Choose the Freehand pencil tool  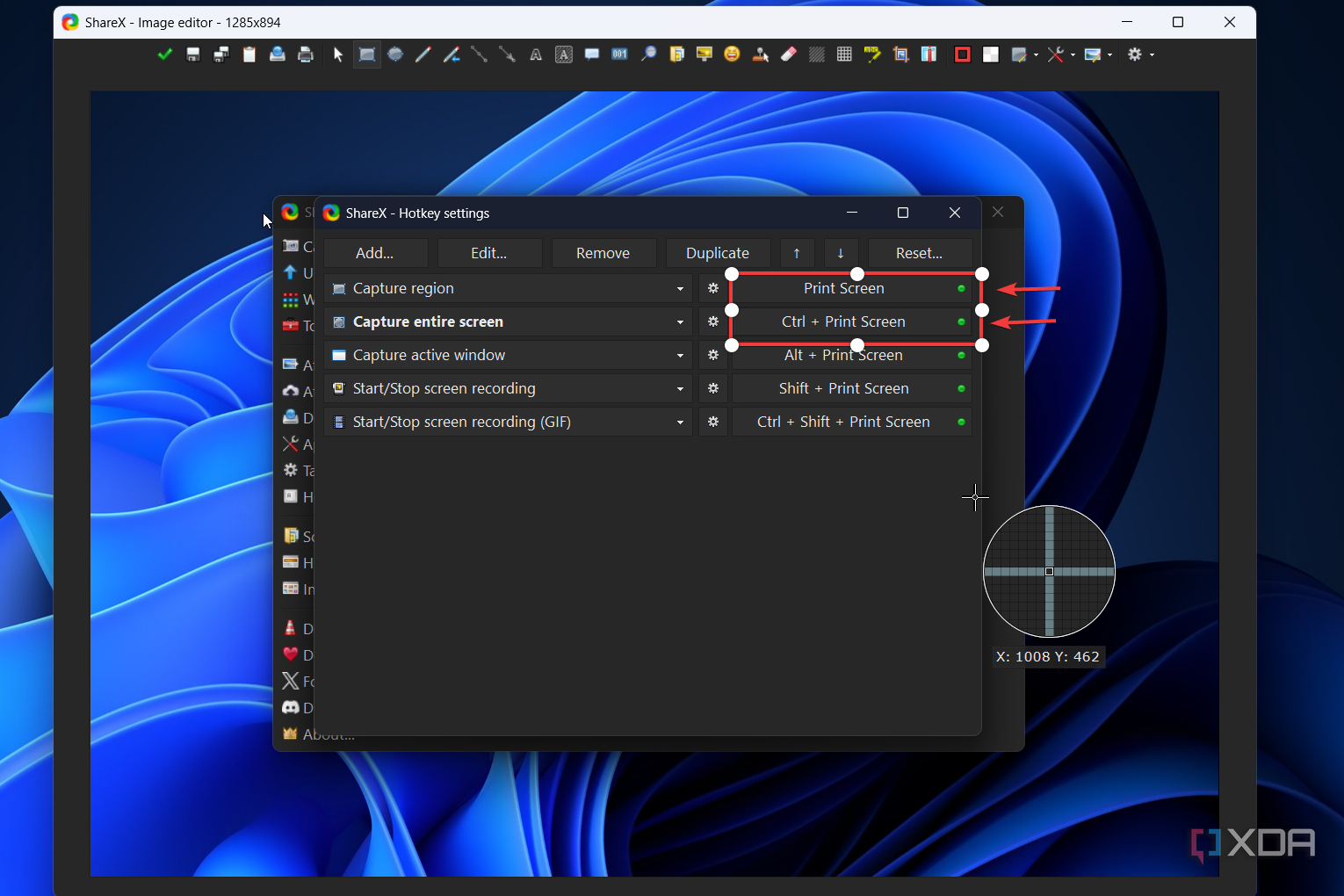[x=423, y=54]
